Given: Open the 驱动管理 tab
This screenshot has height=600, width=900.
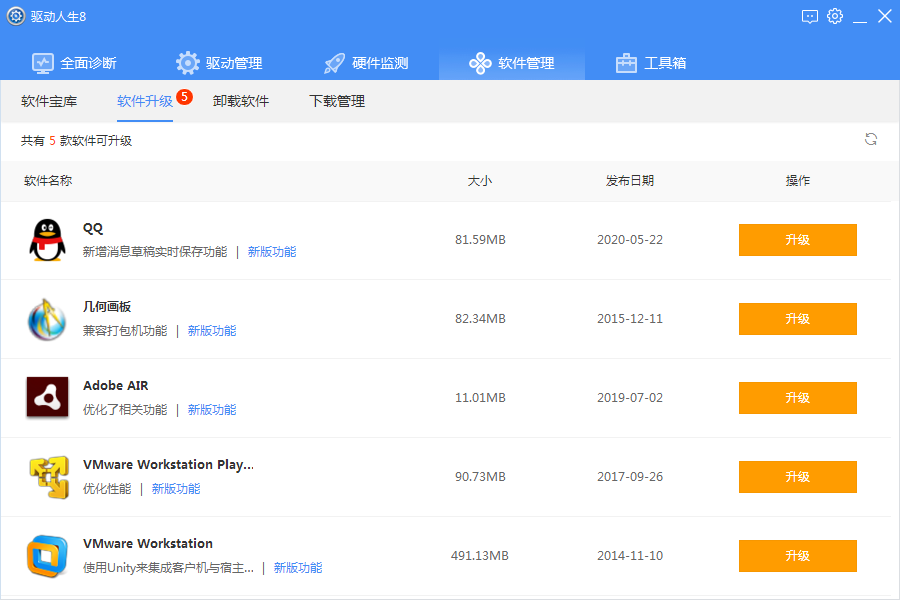Looking at the screenshot, I should tap(219, 63).
